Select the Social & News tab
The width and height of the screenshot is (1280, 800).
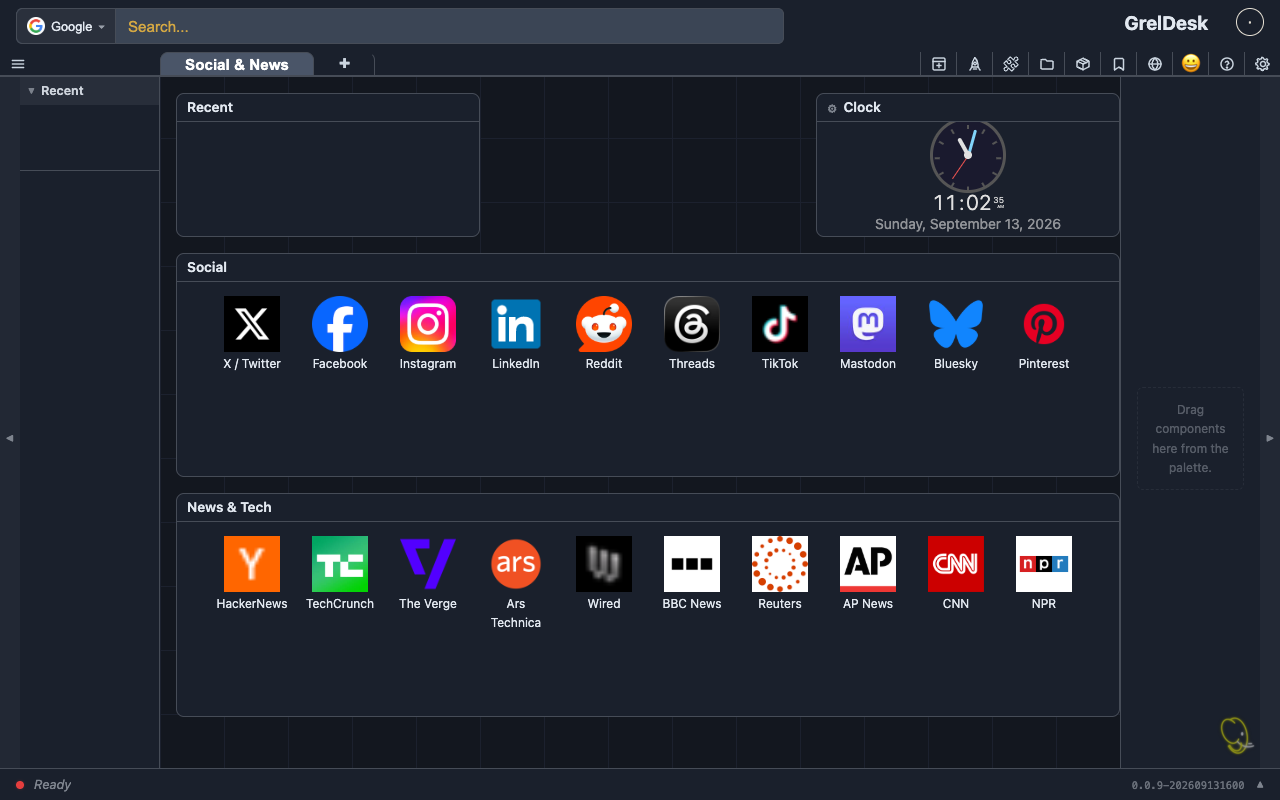click(237, 64)
